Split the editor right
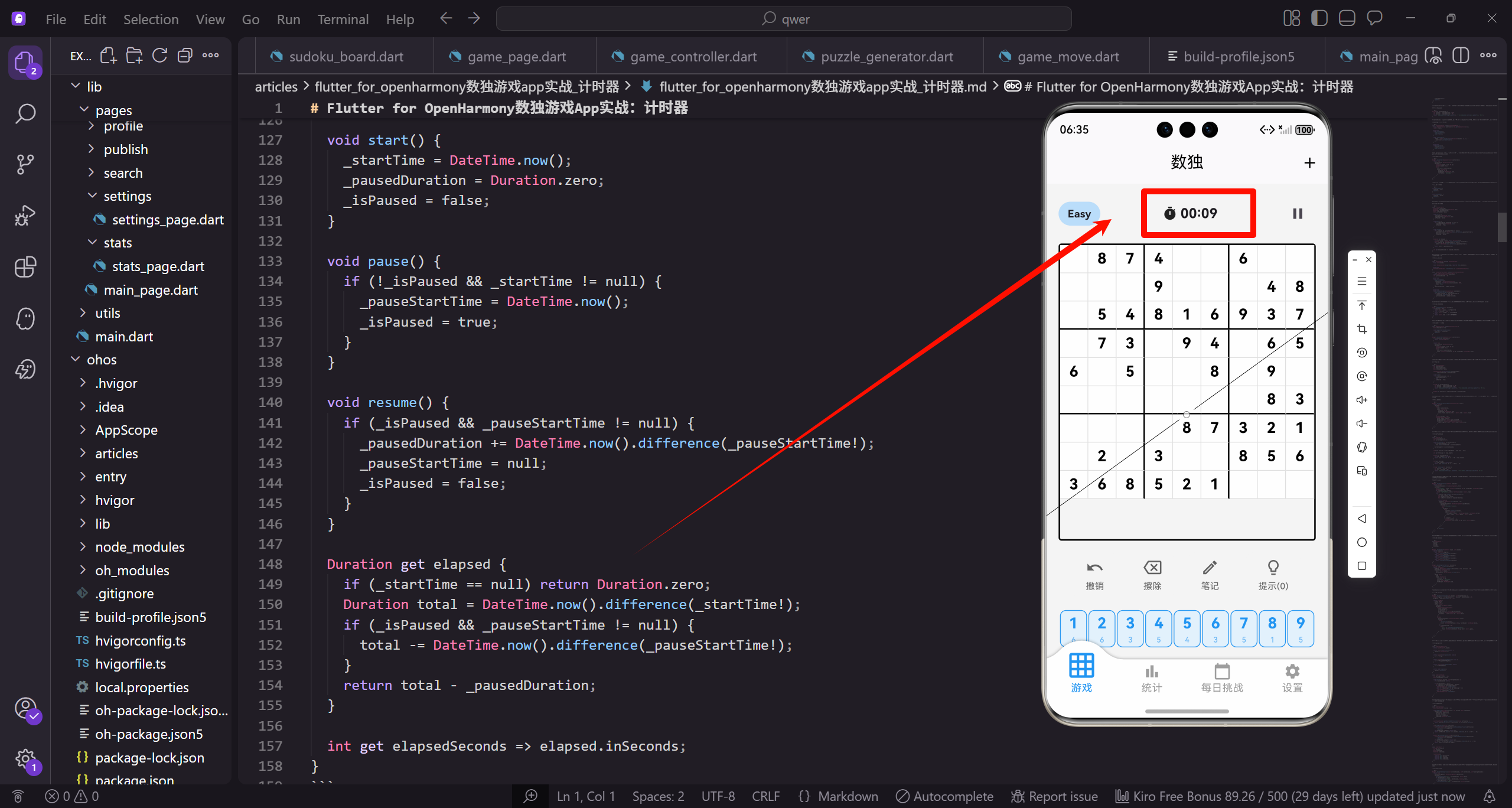1512x808 pixels. click(1461, 56)
